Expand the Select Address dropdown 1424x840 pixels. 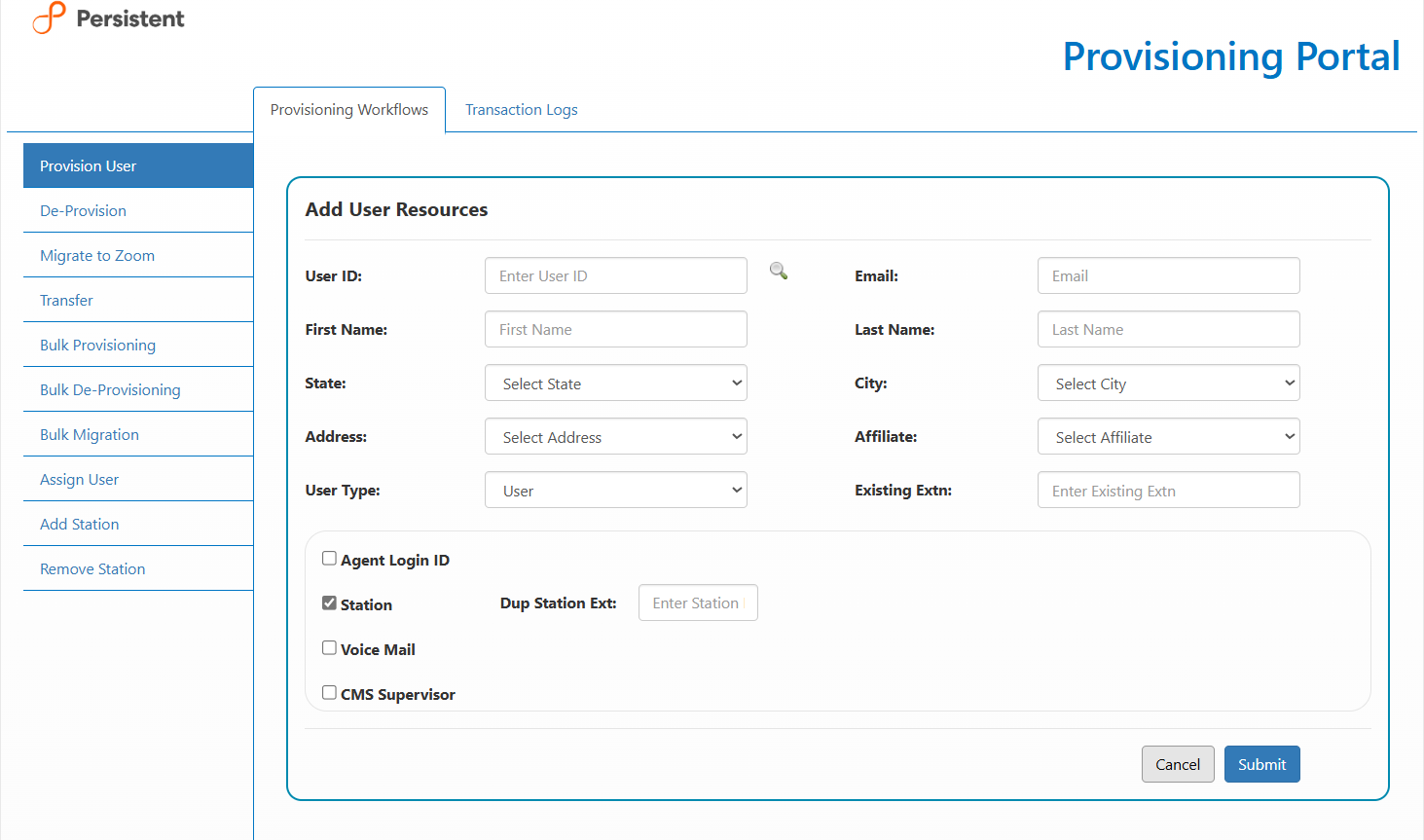[616, 436]
